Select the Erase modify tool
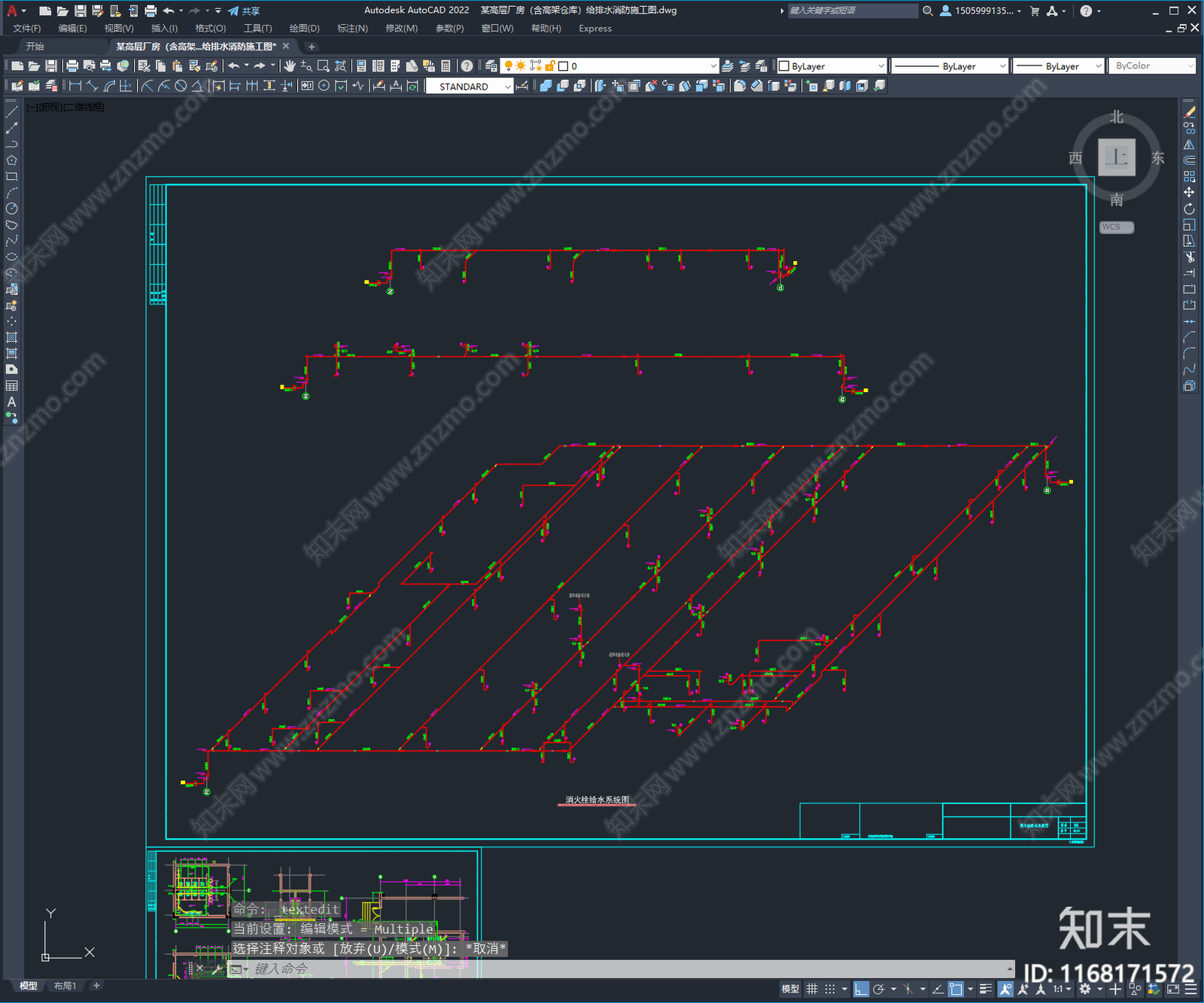 [x=1189, y=112]
